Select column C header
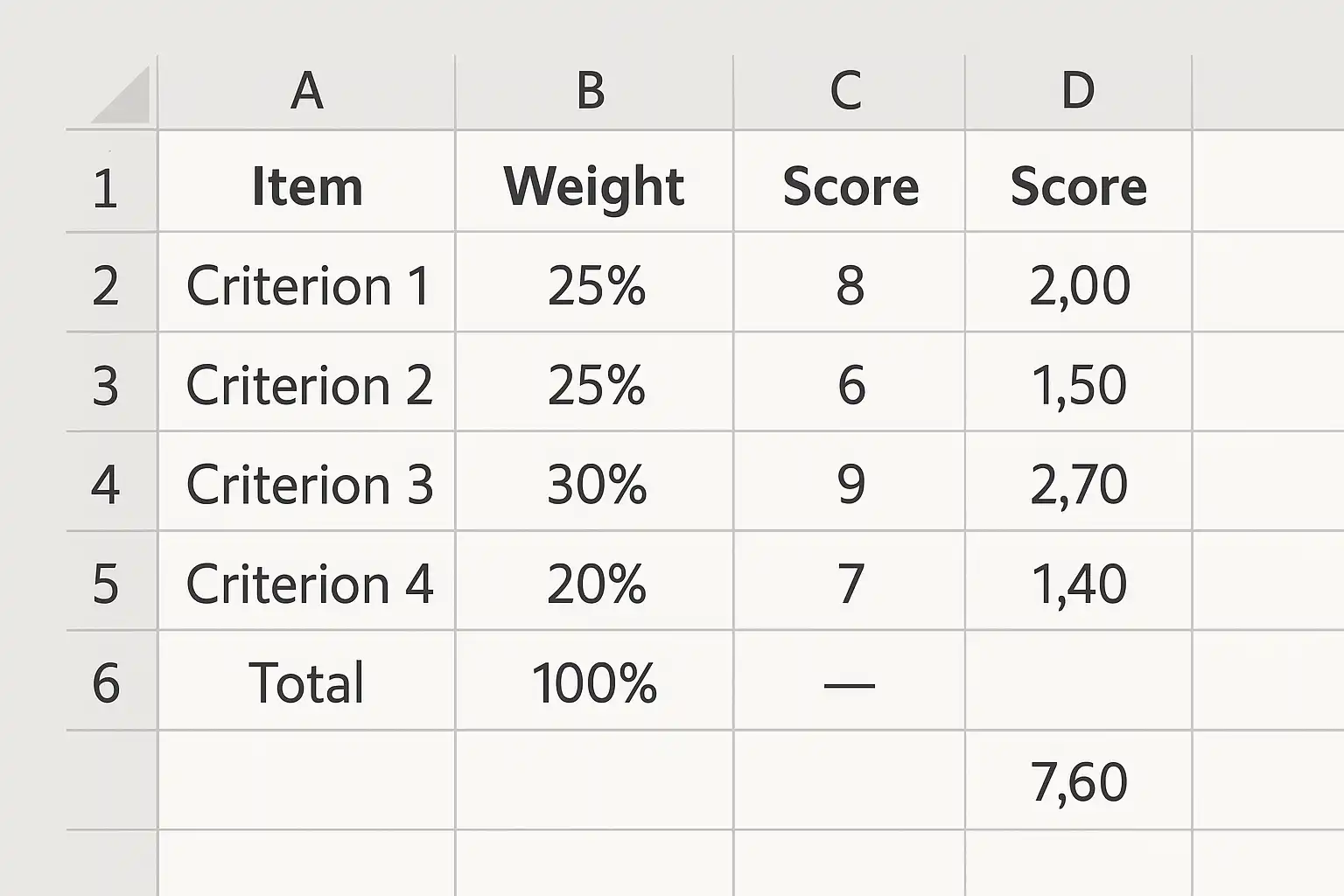1344x896 pixels. click(848, 91)
